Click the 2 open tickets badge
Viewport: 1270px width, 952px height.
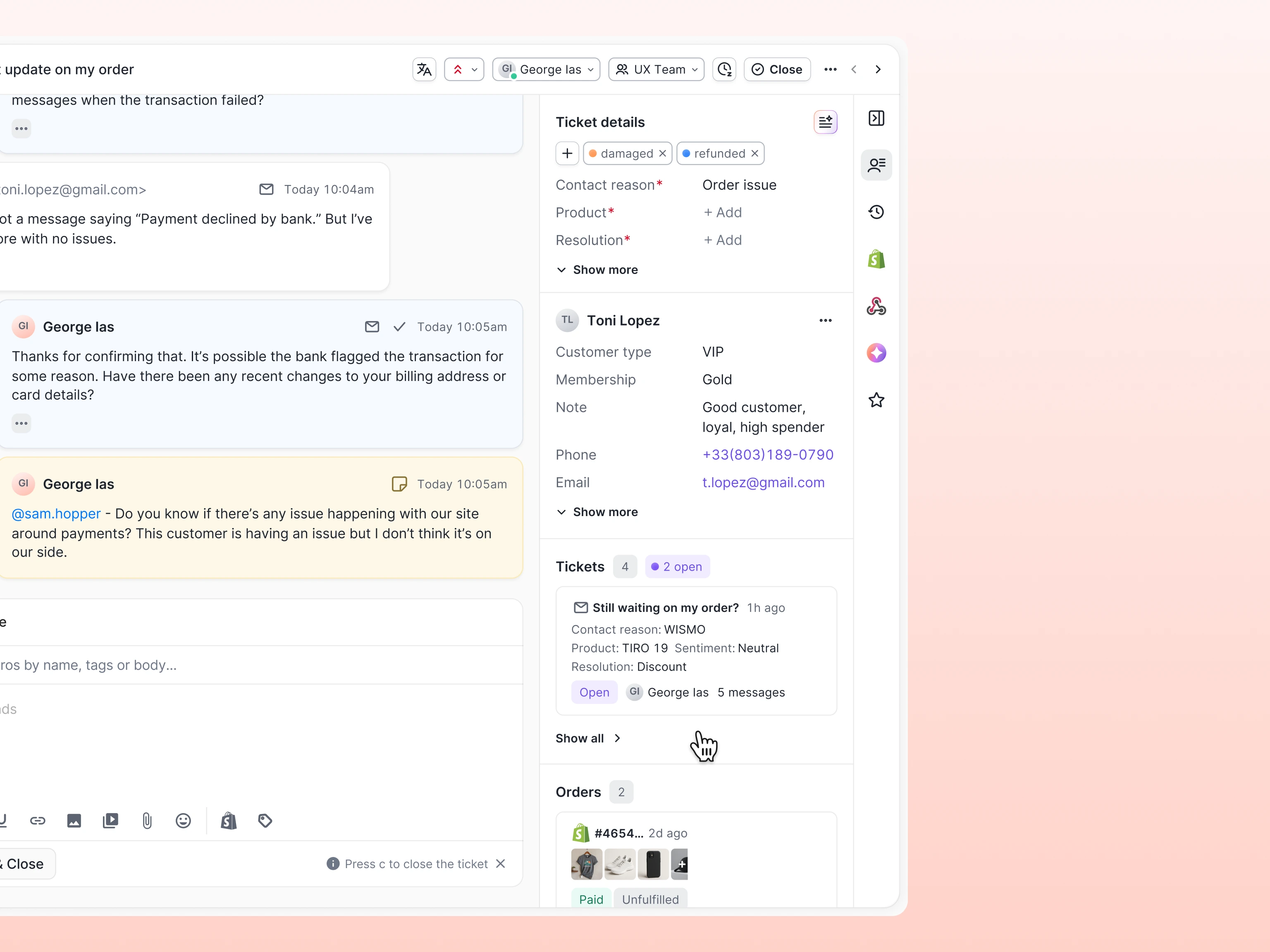pos(678,567)
